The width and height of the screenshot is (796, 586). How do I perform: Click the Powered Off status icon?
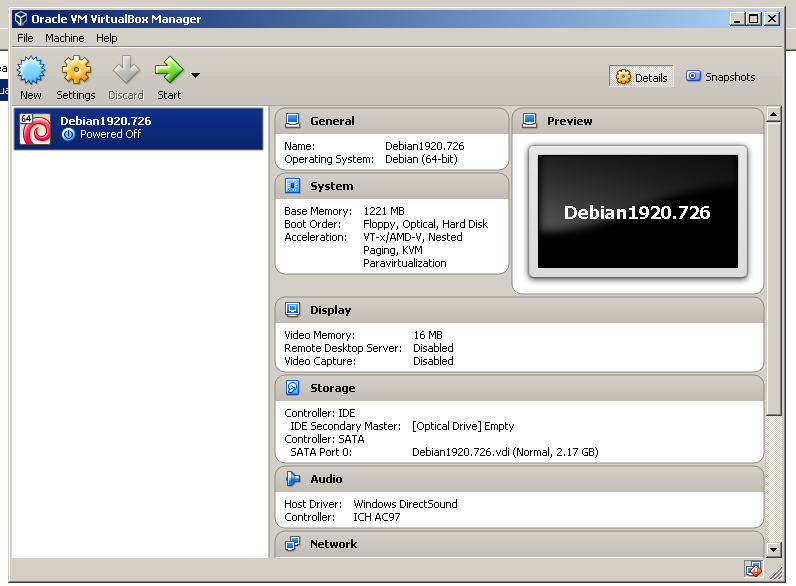[x=68, y=135]
